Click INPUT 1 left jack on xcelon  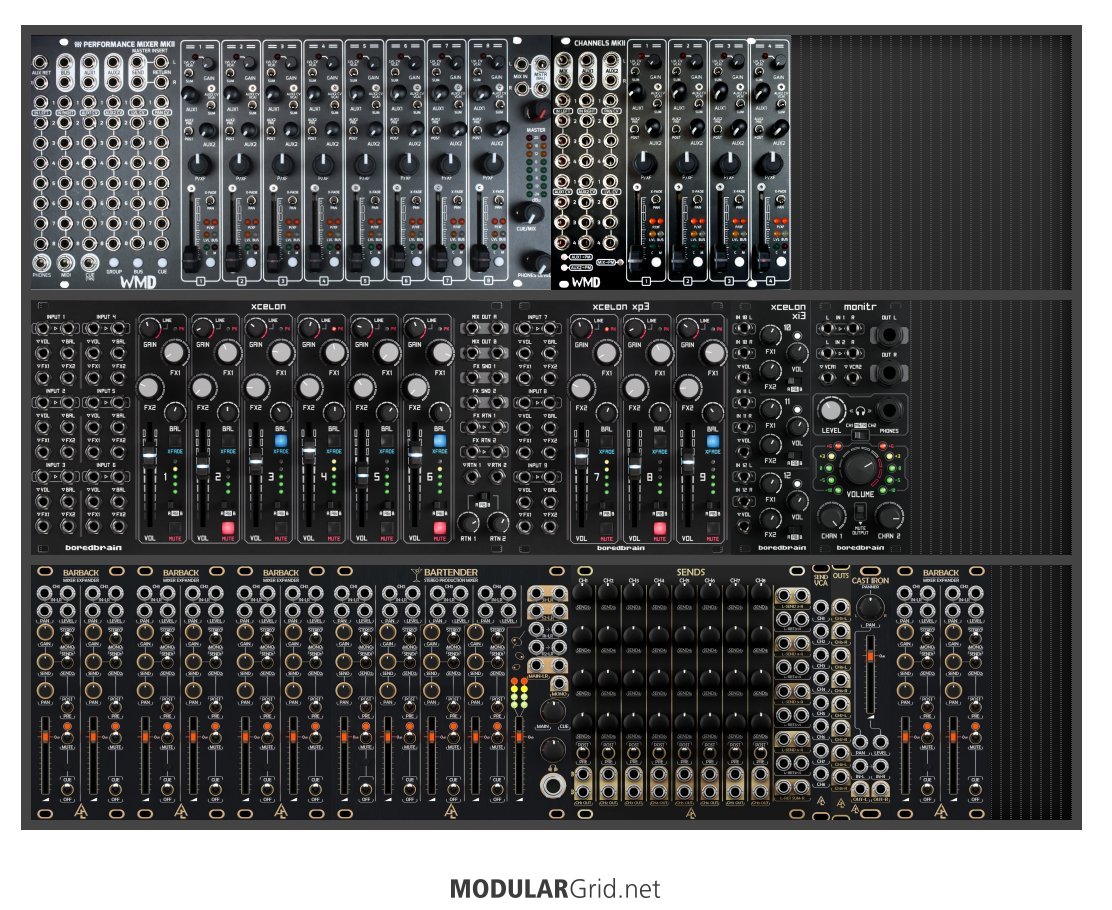click(42, 328)
